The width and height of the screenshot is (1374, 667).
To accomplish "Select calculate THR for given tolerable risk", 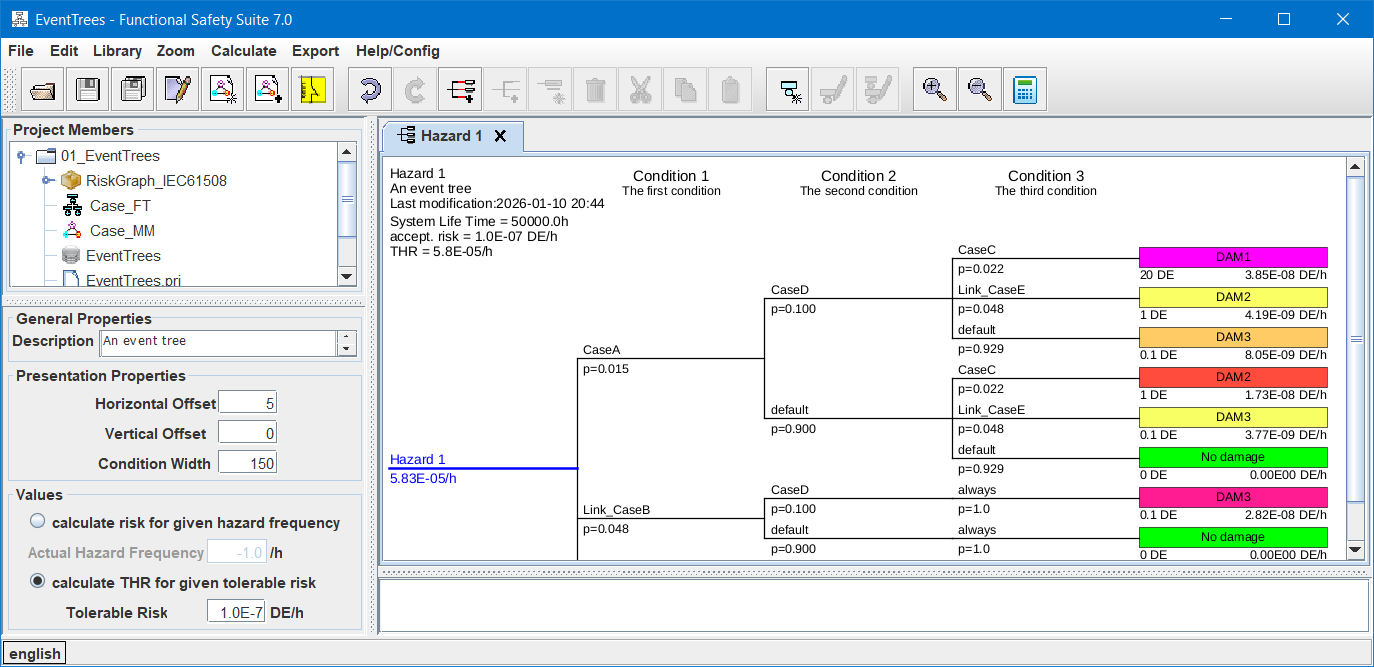I will coord(38,582).
